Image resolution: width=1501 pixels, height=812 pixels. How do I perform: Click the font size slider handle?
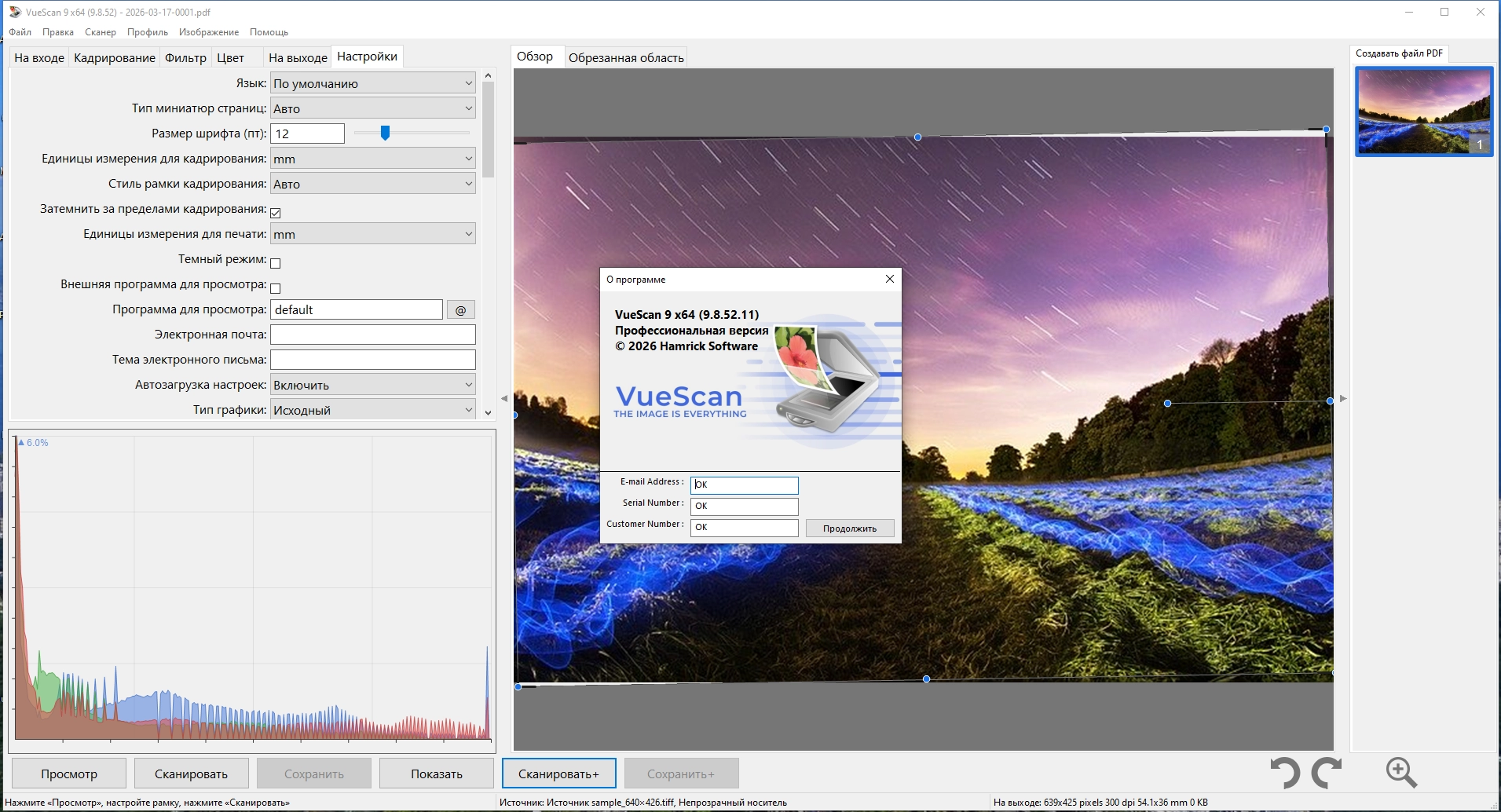tap(385, 134)
